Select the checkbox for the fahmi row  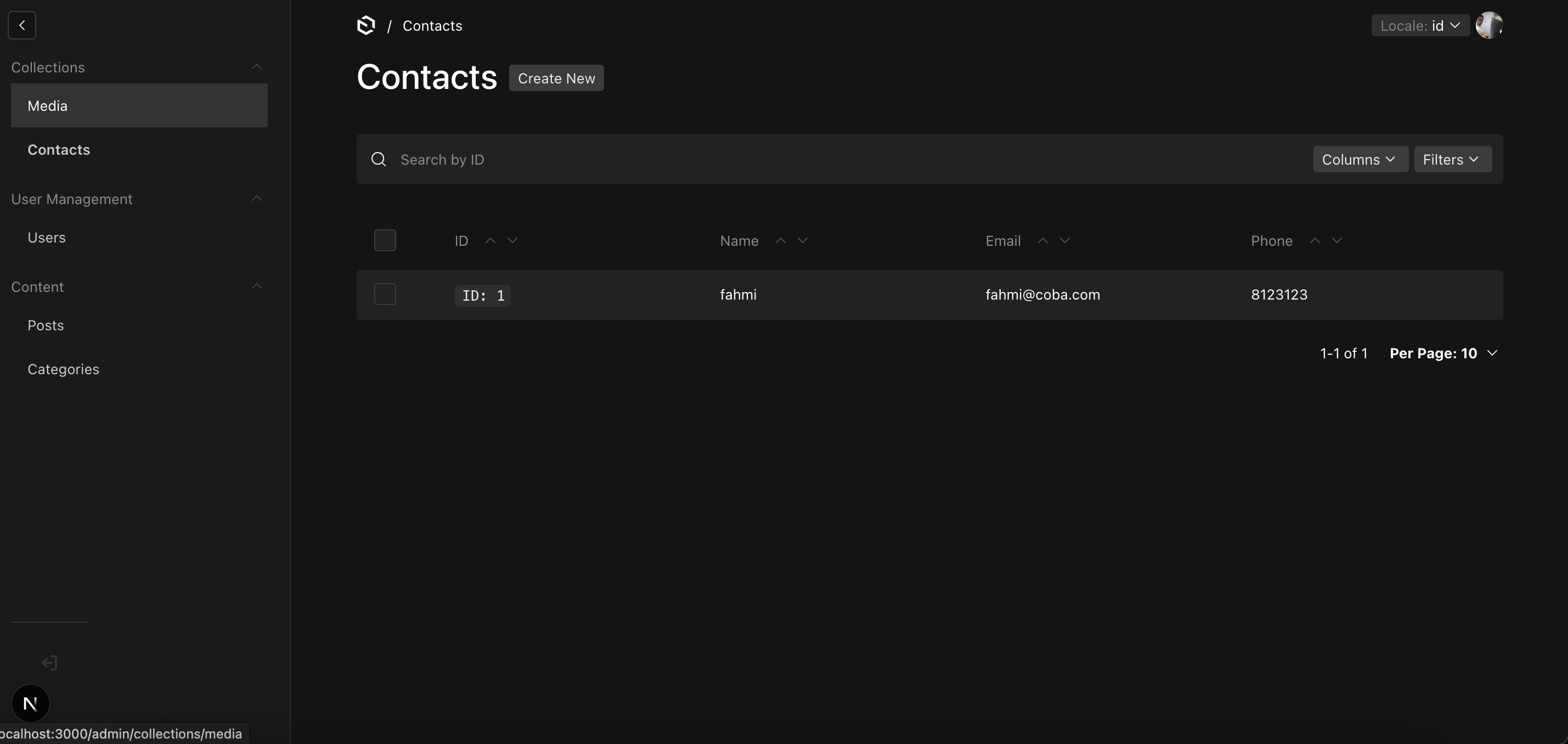click(385, 295)
